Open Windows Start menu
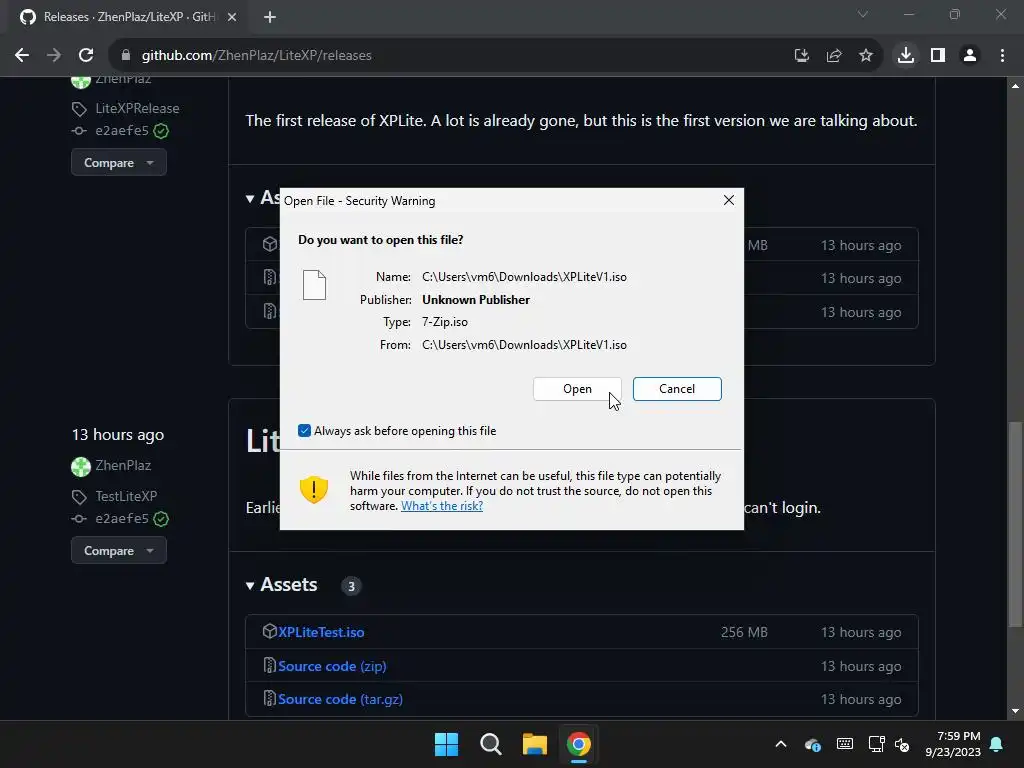The height and width of the screenshot is (768, 1024). click(447, 744)
